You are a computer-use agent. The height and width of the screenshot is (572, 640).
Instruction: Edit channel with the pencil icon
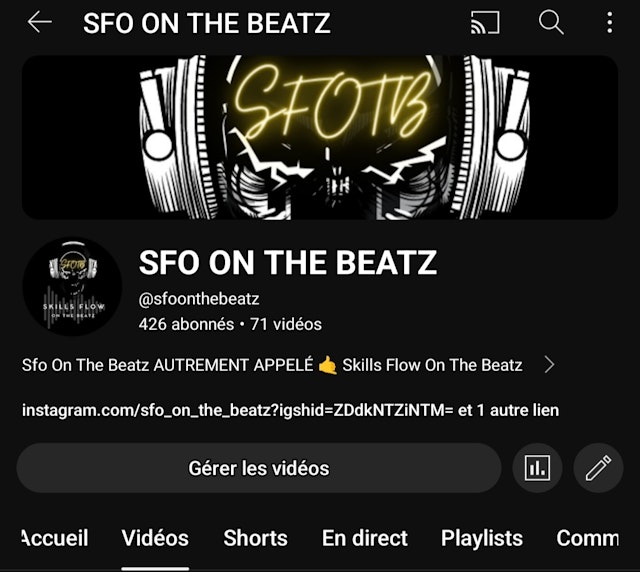pos(598,468)
